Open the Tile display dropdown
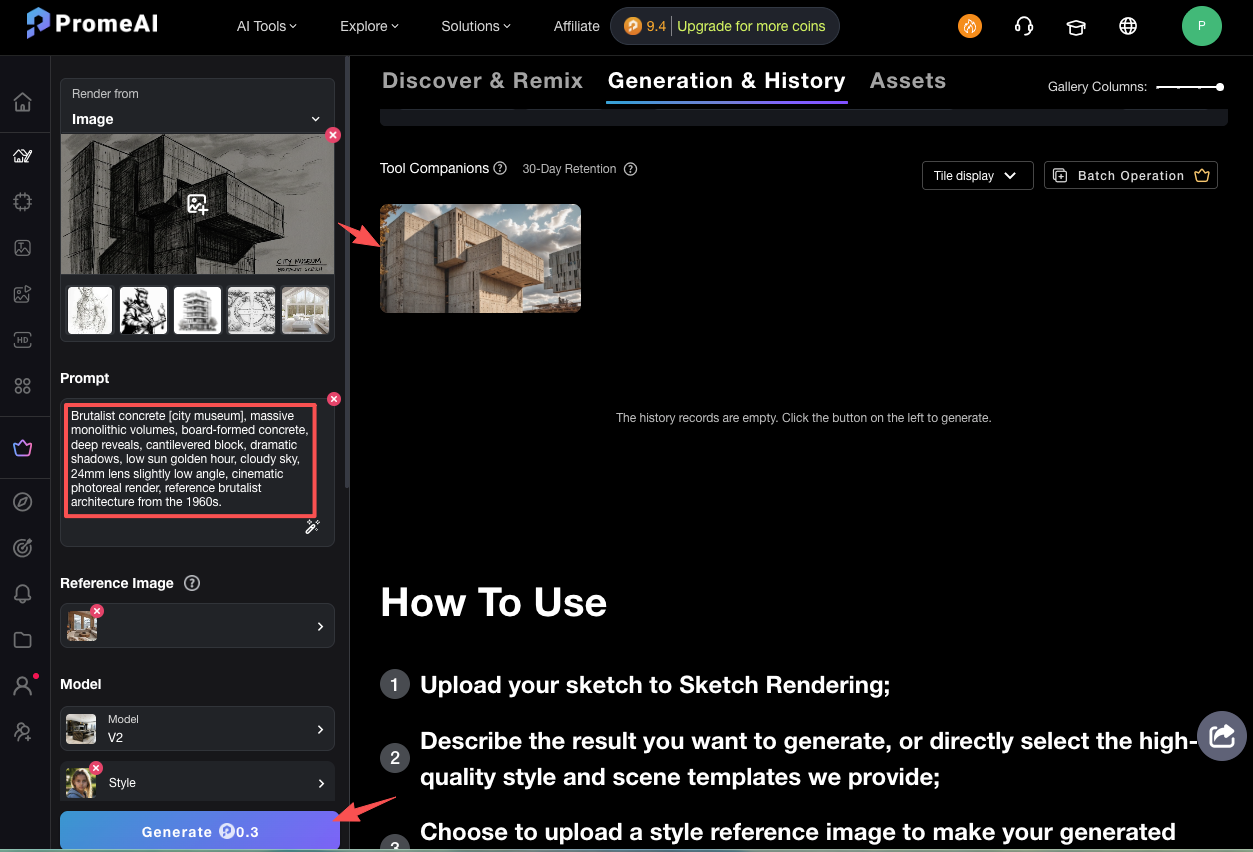 [977, 175]
